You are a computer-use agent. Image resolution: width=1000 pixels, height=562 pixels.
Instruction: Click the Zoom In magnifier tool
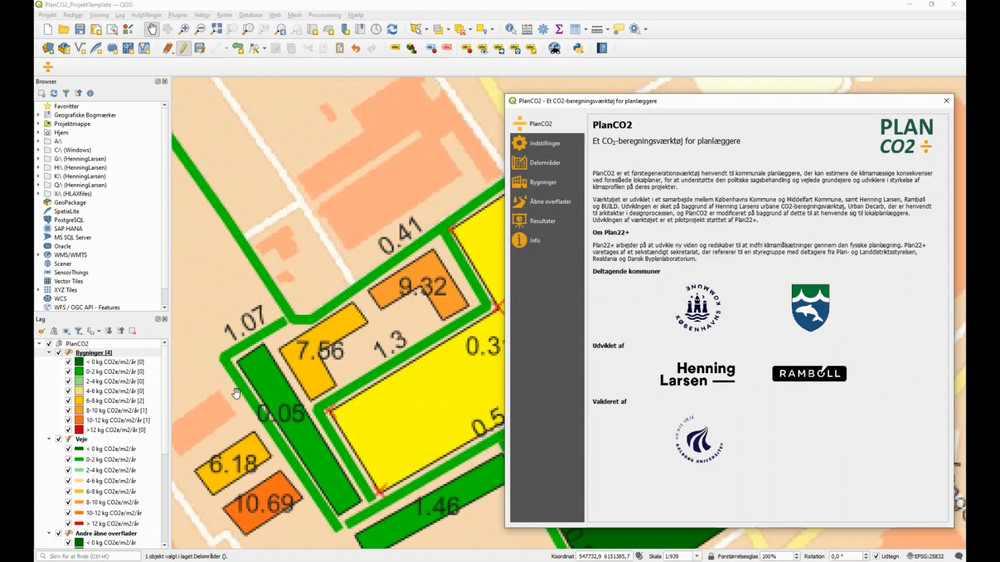click(x=184, y=29)
